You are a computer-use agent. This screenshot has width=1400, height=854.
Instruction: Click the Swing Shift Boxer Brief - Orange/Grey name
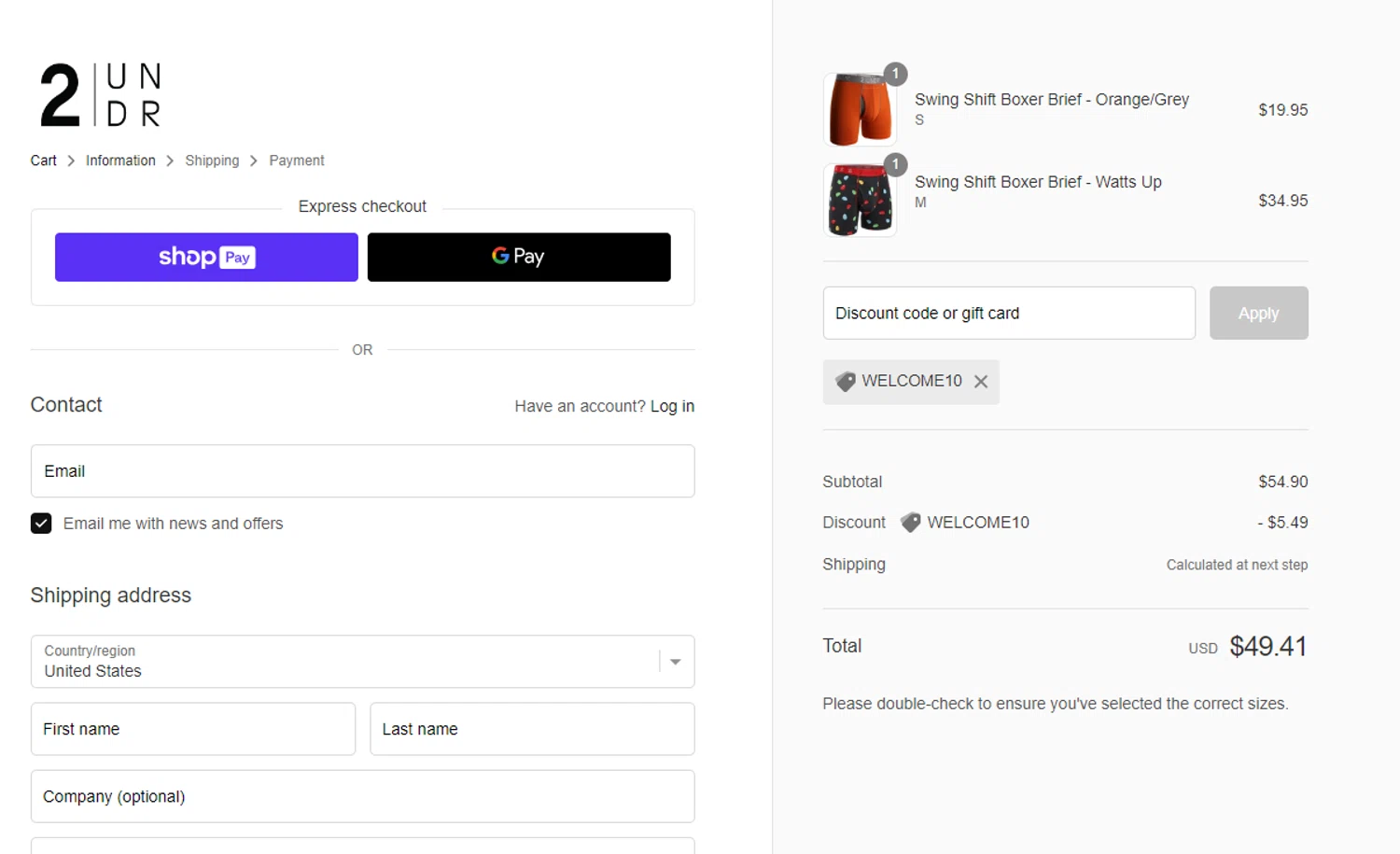click(x=1052, y=99)
